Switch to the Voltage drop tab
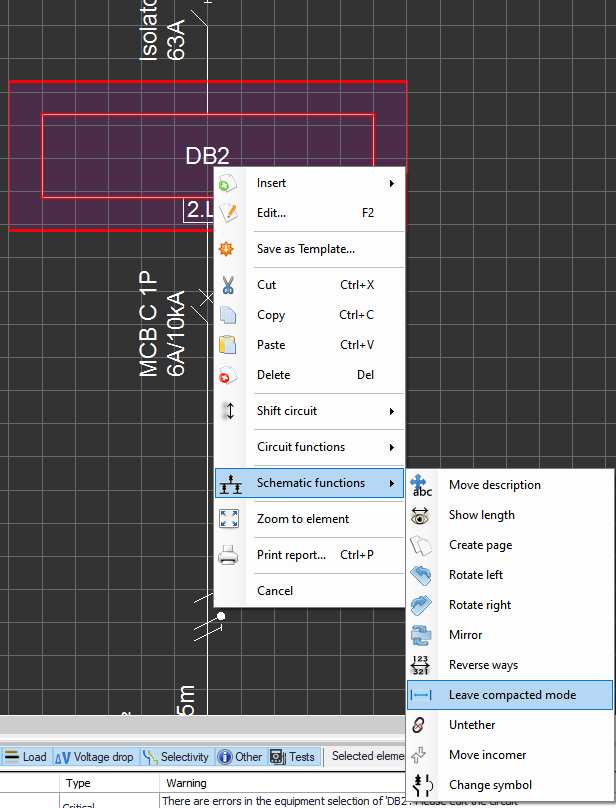Viewport: 616px width, 808px height. [x=94, y=757]
